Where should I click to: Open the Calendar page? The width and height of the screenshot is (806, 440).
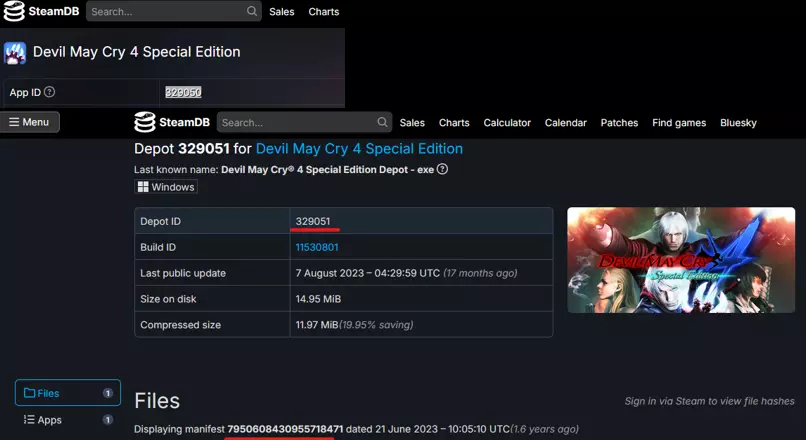(565, 123)
